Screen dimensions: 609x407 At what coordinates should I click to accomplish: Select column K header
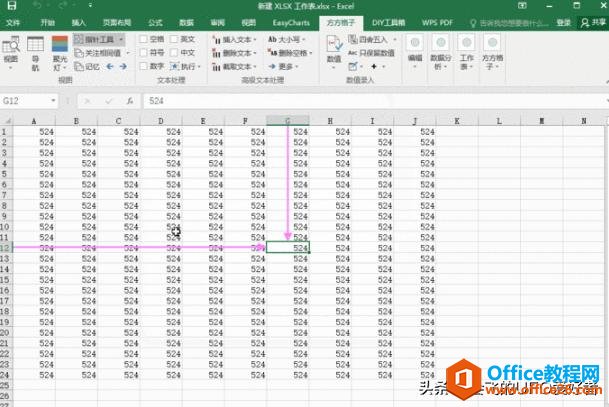[x=457, y=121]
